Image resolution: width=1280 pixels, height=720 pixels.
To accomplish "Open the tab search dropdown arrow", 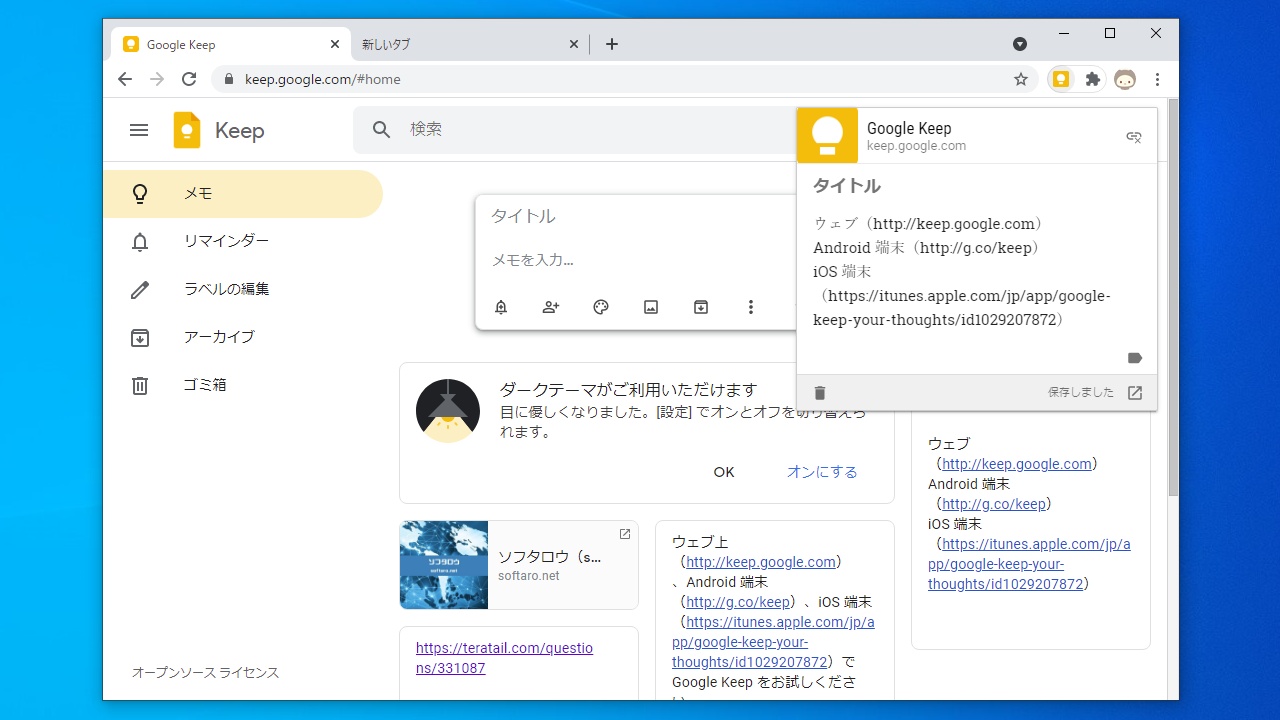I will click(x=1020, y=44).
